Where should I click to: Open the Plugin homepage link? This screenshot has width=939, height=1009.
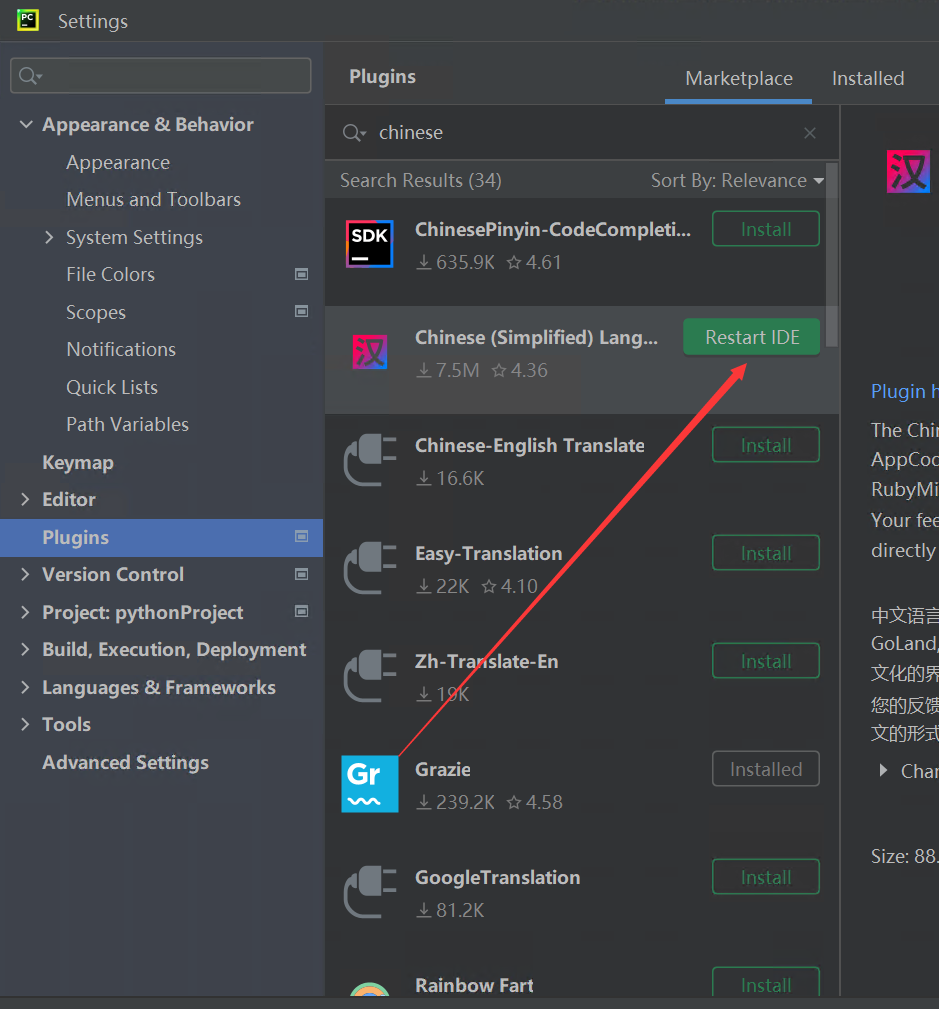(904, 391)
